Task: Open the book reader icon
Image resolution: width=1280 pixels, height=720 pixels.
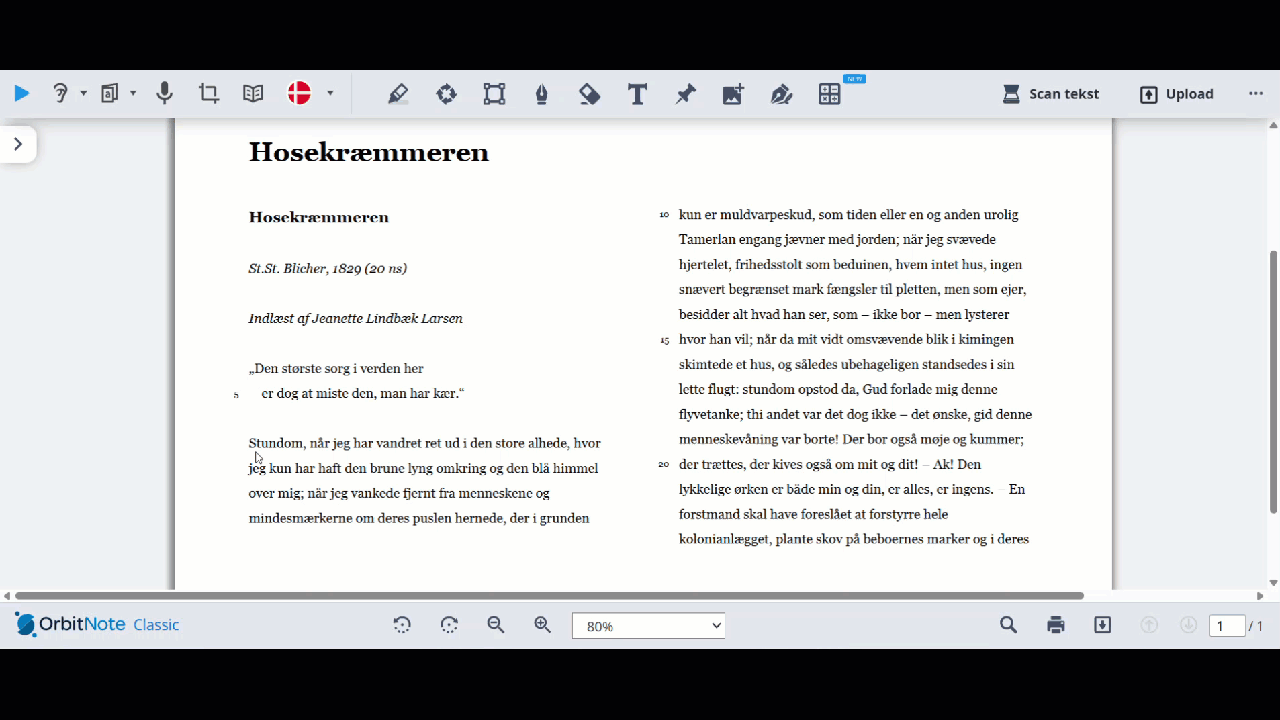Action: pyautogui.click(x=253, y=94)
